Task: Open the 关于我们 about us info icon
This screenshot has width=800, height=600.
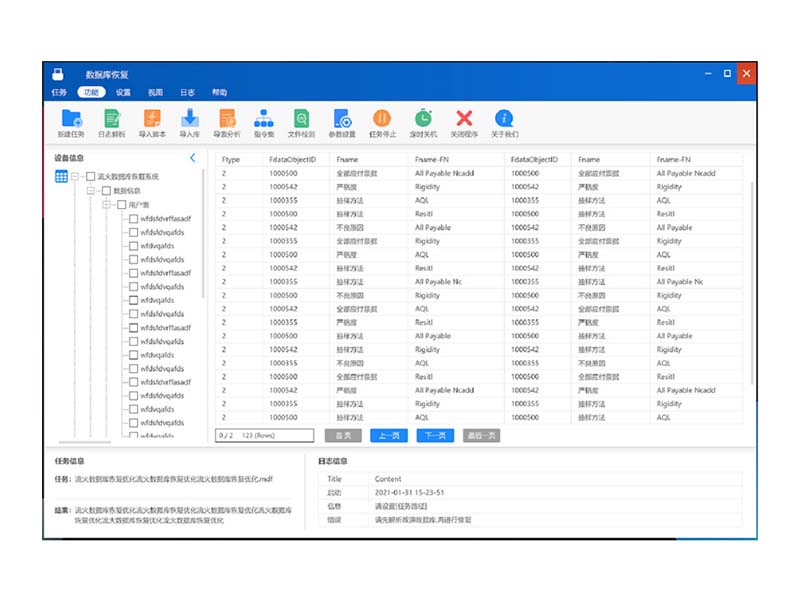Action: pyautogui.click(x=504, y=119)
